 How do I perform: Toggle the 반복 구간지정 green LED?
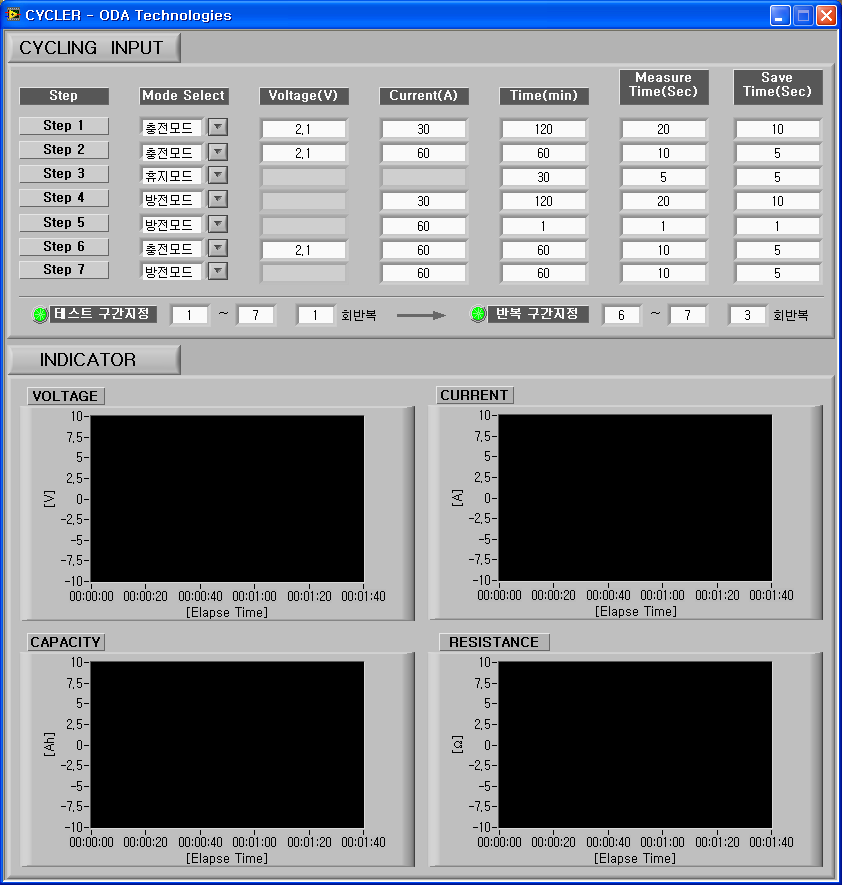pos(478,314)
